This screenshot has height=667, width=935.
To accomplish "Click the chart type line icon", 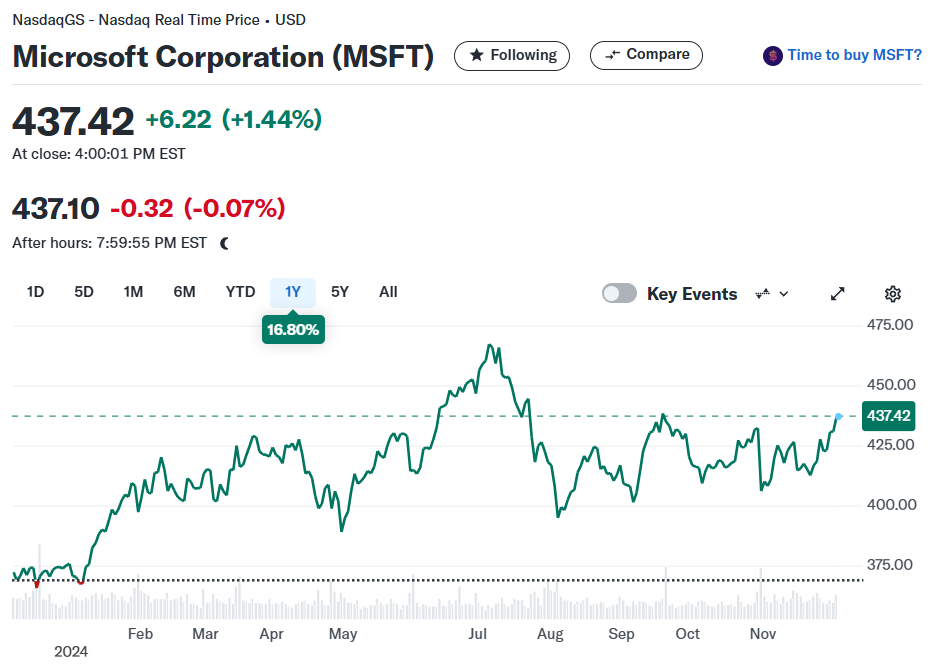I will pyautogui.click(x=763, y=294).
